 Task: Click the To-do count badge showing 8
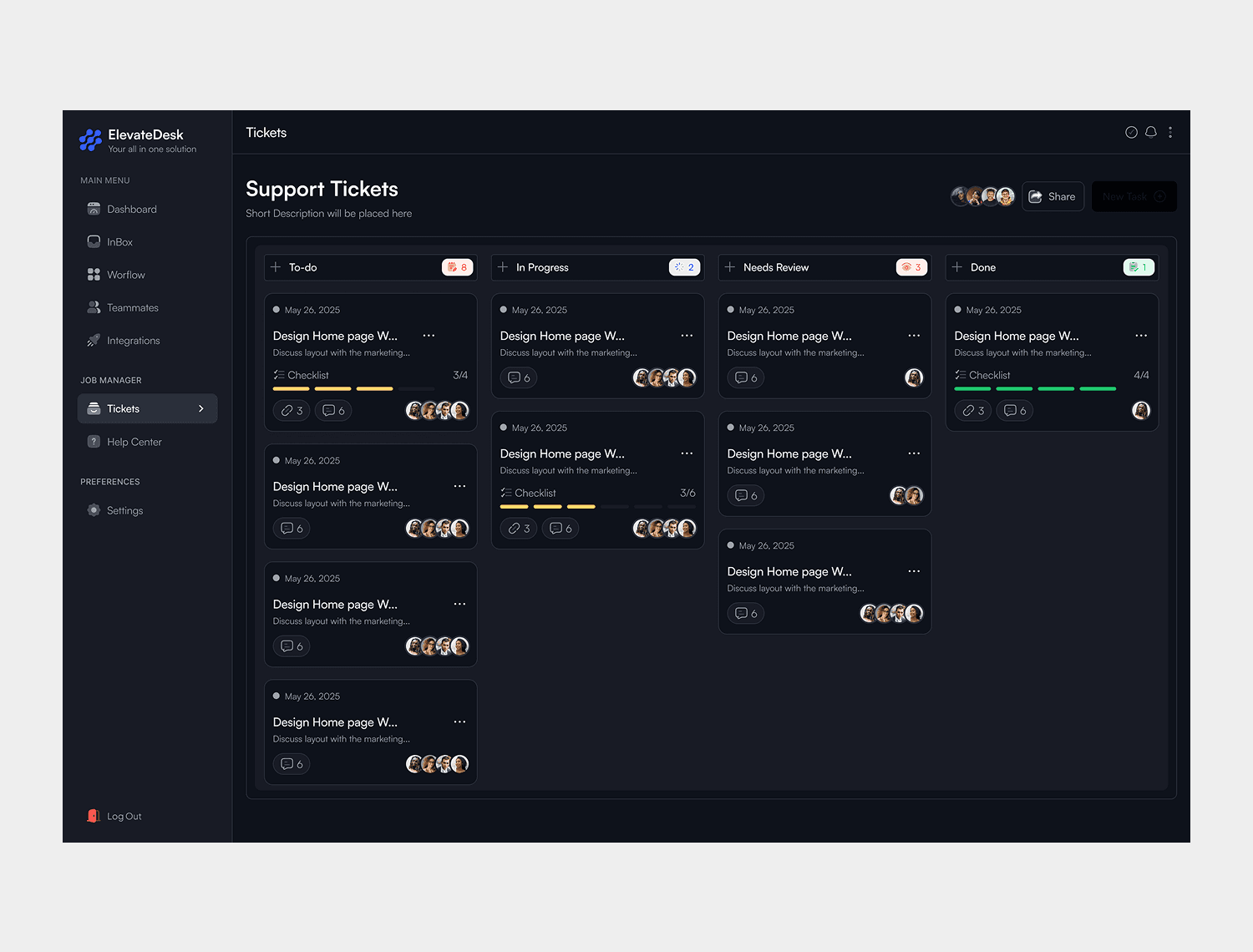[458, 267]
